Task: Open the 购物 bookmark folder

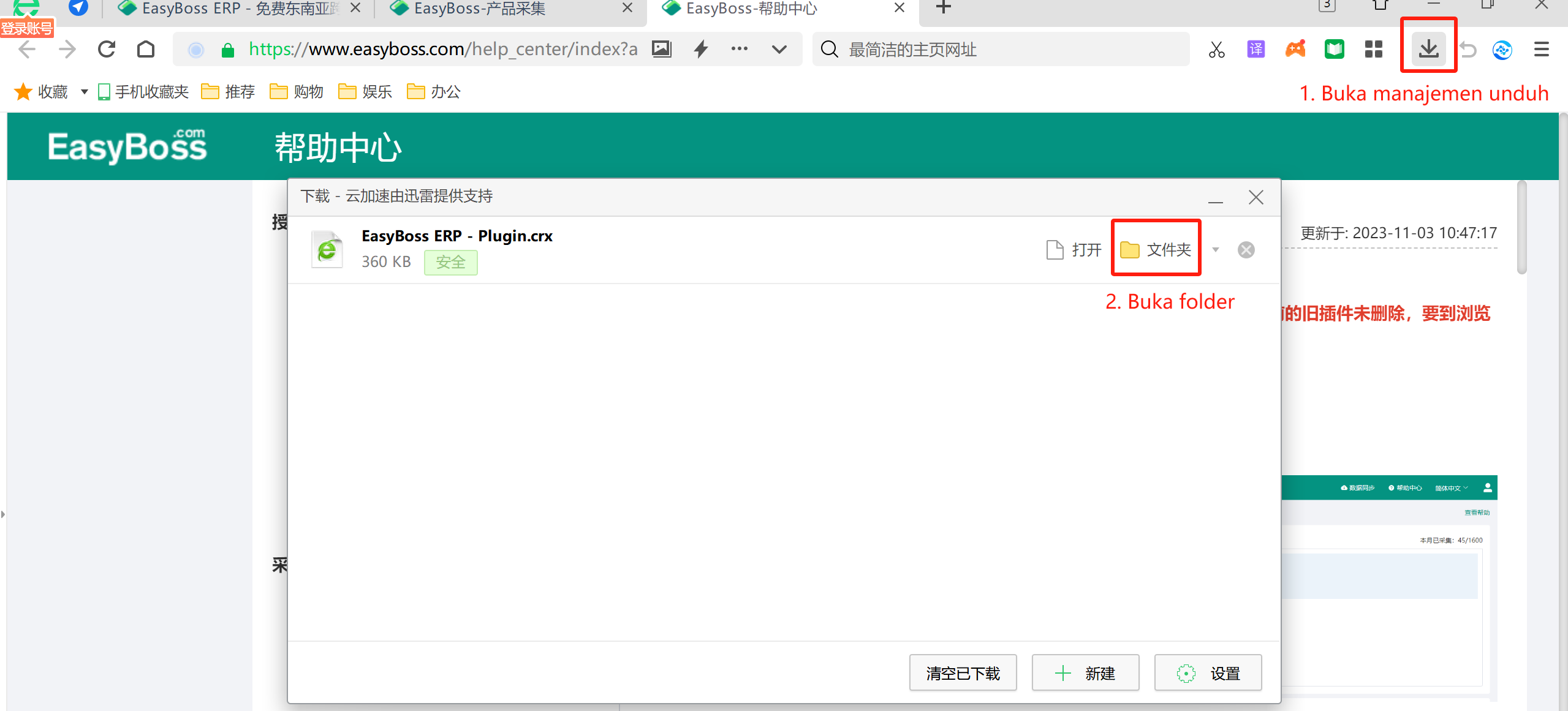Action: [x=297, y=92]
